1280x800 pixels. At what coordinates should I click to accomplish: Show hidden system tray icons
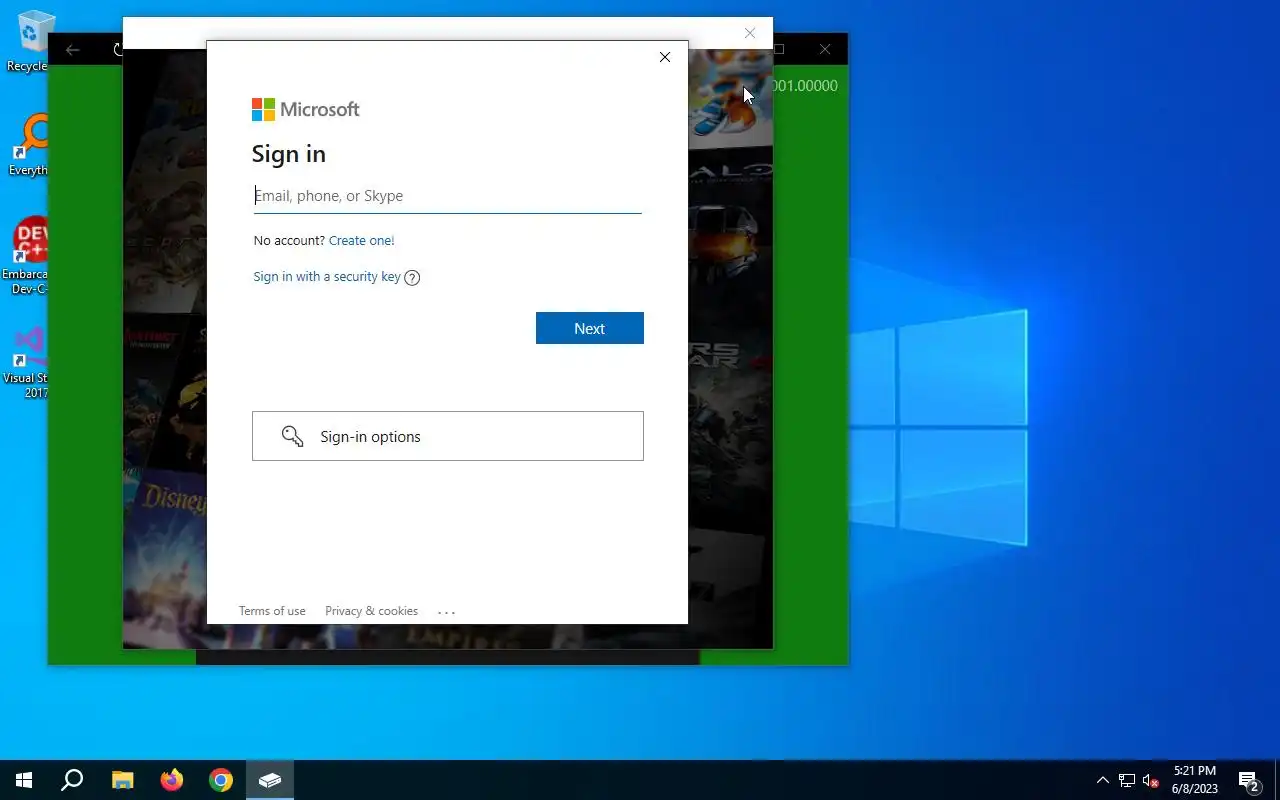1102,780
